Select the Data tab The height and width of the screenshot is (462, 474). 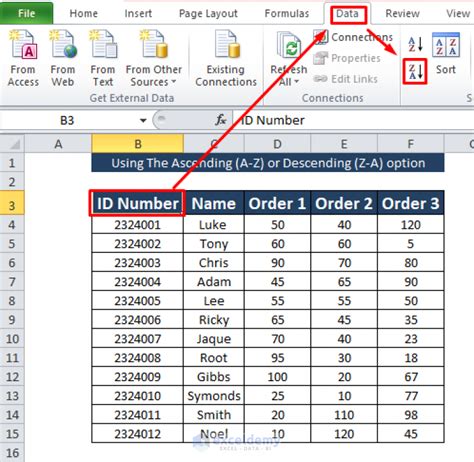347,13
